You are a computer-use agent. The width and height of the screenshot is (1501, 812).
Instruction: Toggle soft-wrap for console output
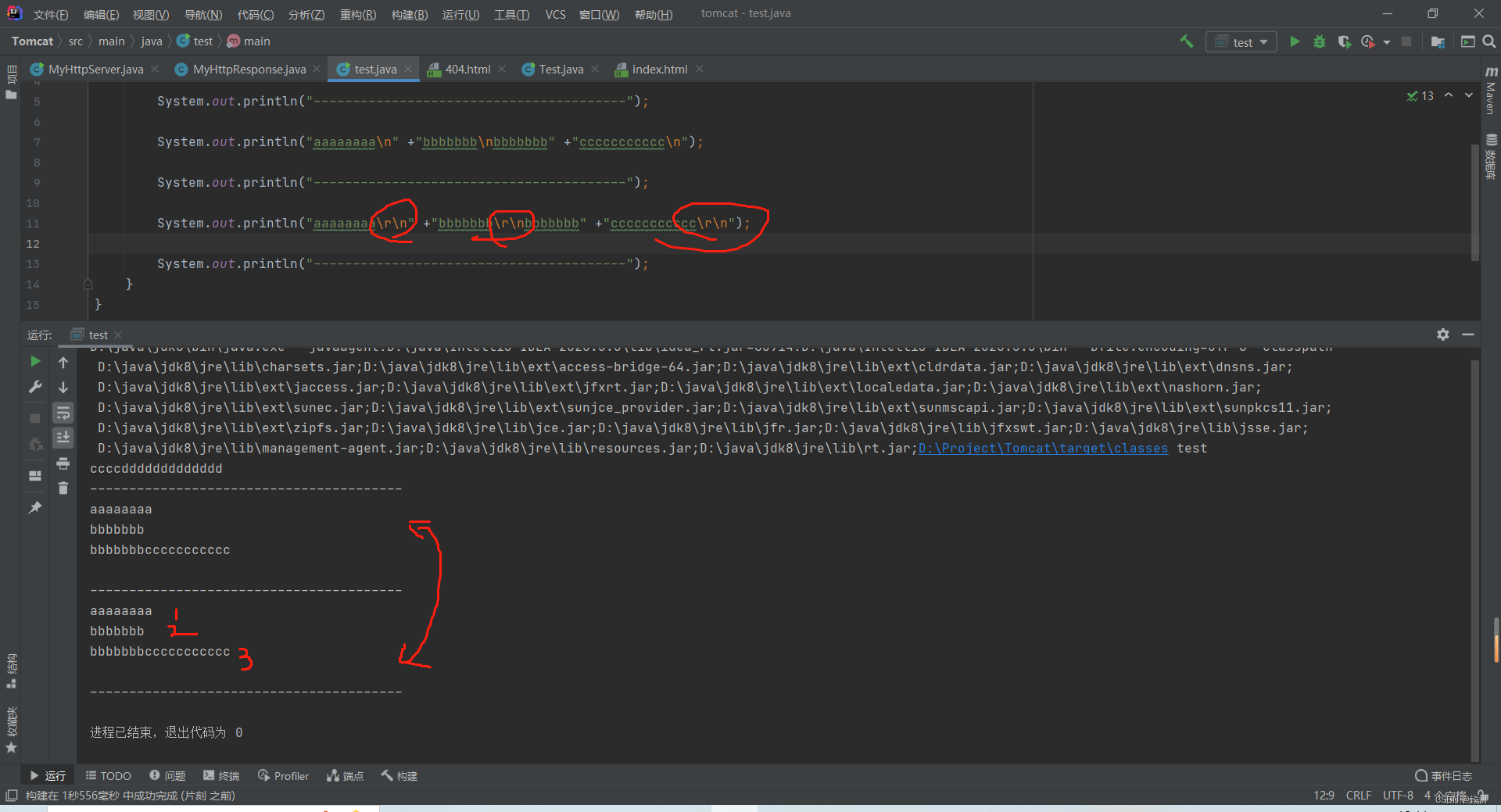63,413
